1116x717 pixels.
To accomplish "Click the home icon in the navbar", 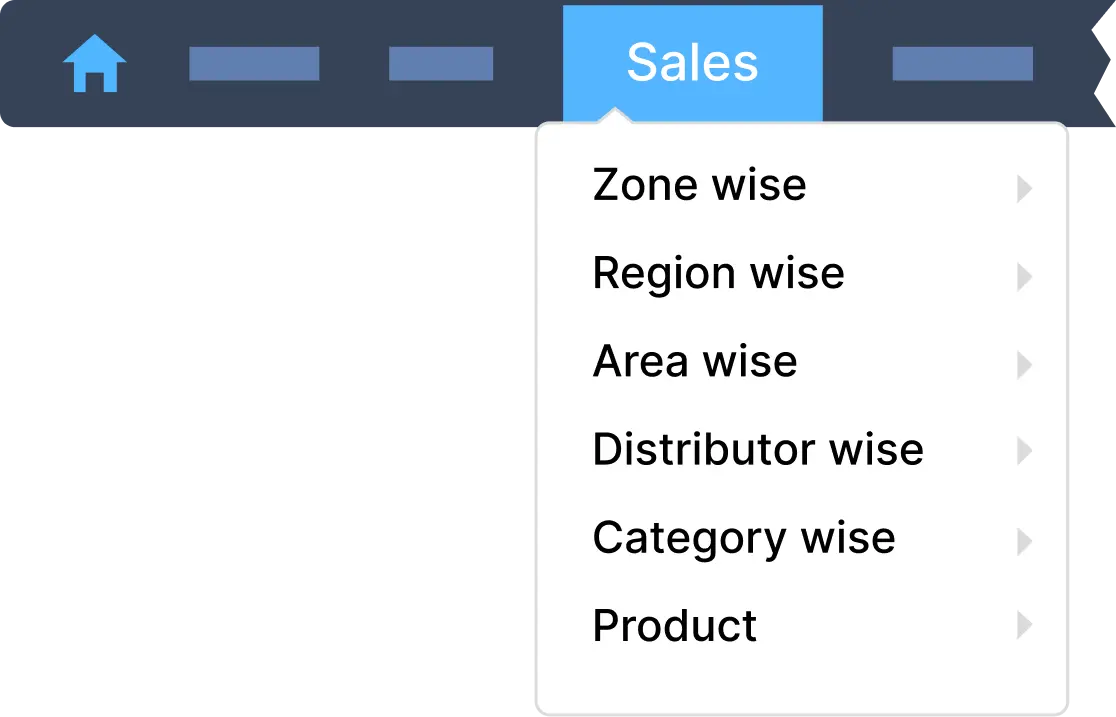I will pos(94,64).
